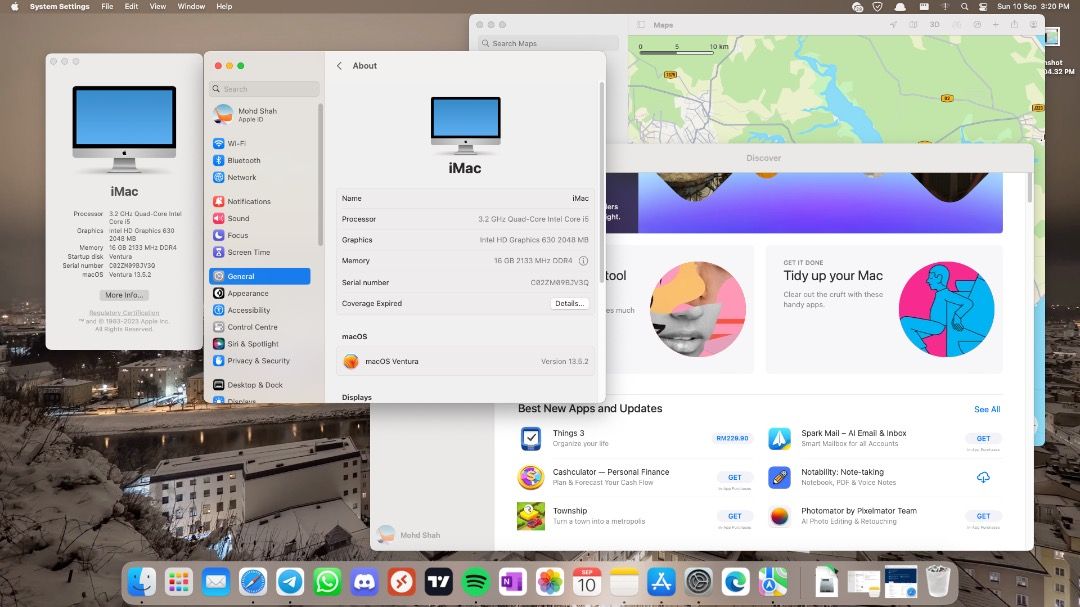Click GET for Spark Mail
The width and height of the screenshot is (1080, 607).
[x=983, y=438]
